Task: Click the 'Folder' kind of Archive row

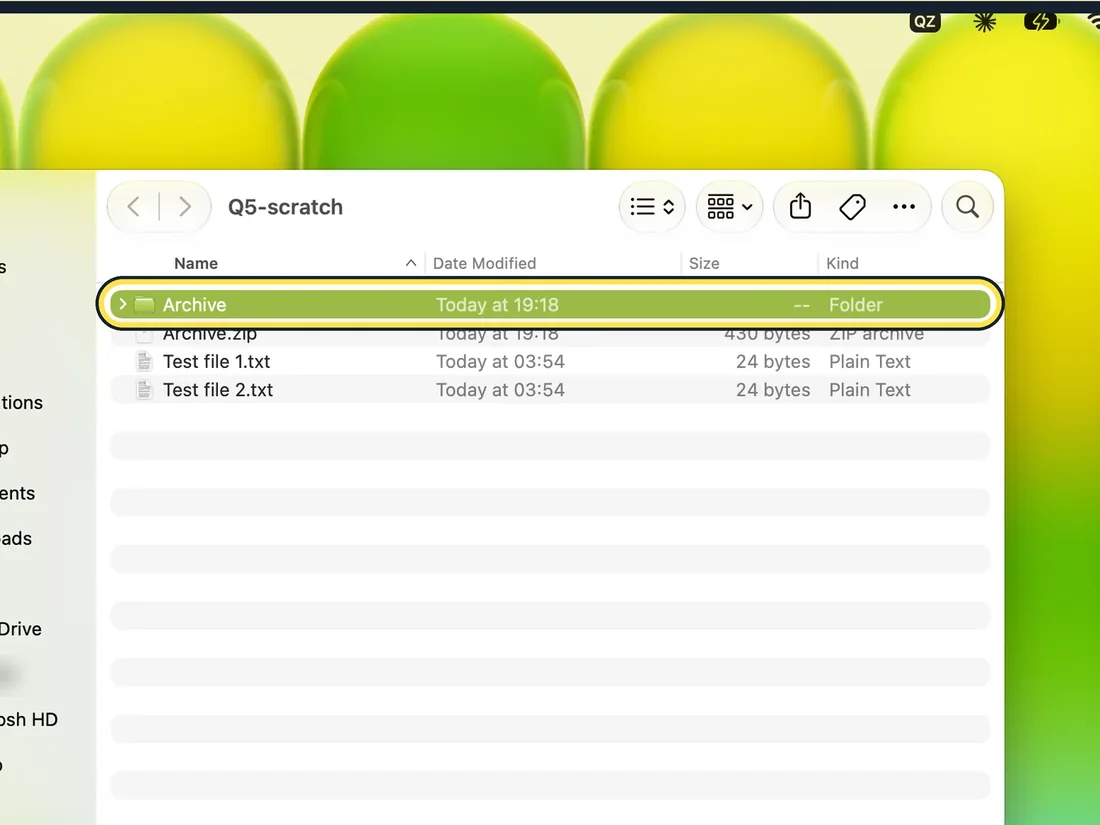Action: point(856,304)
